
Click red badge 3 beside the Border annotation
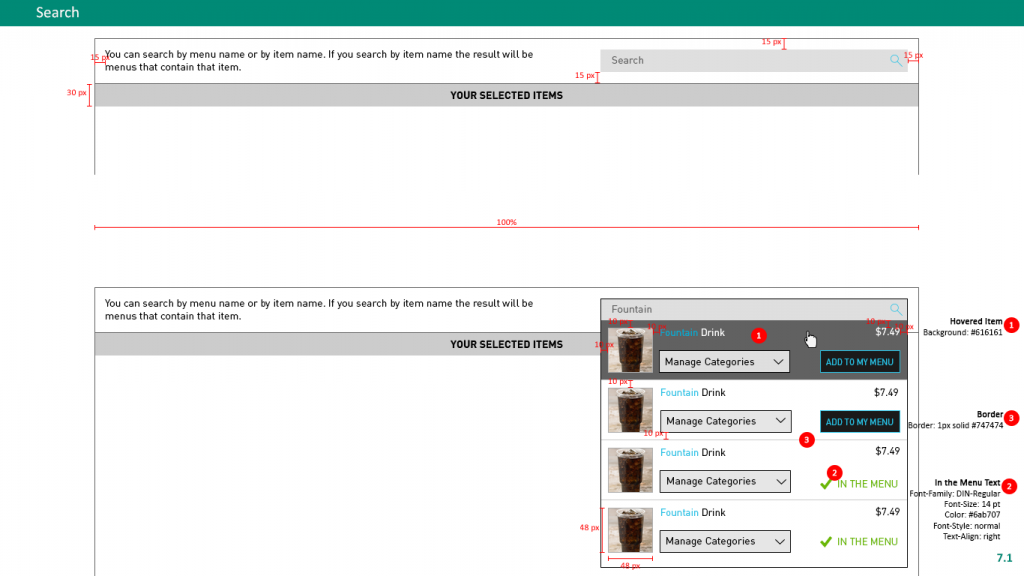coord(1011,418)
